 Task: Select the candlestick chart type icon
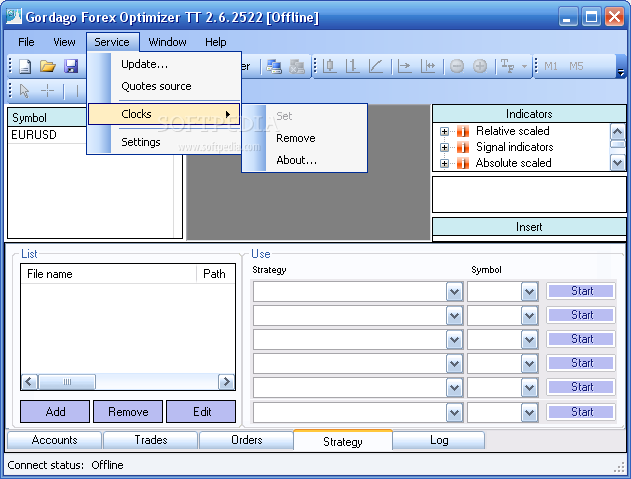[330, 66]
